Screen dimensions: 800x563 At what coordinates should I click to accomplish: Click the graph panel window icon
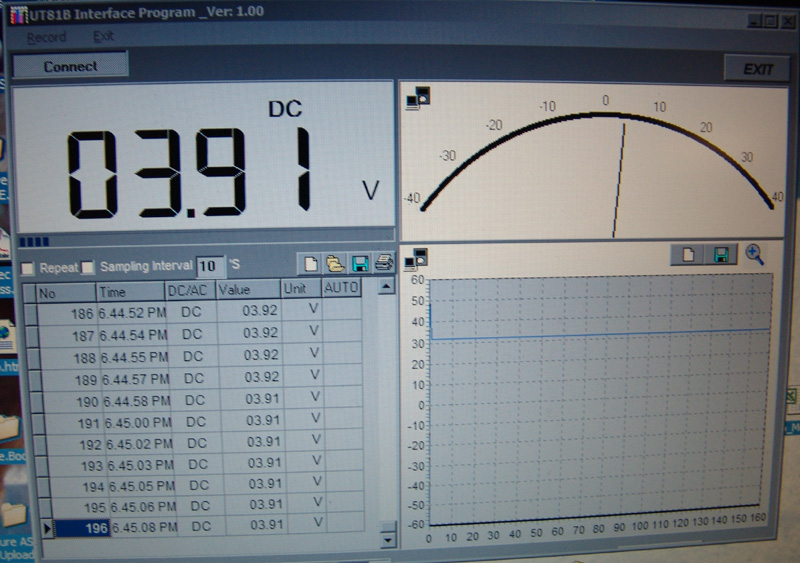[x=416, y=259]
